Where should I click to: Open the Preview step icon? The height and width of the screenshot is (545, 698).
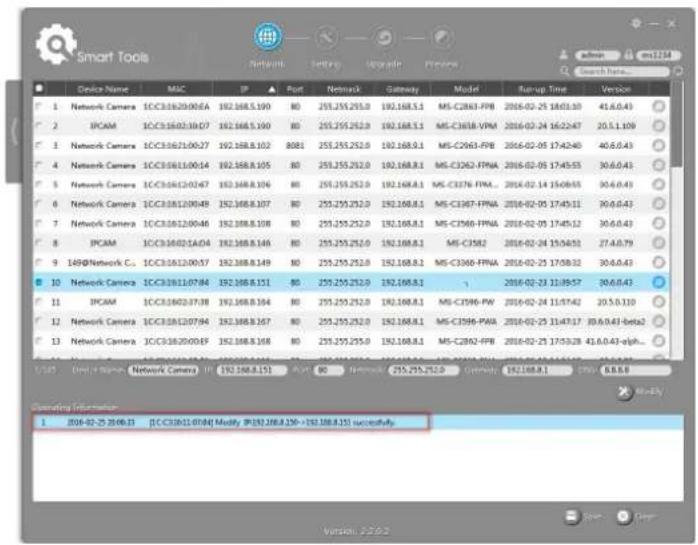pyautogui.click(x=442, y=37)
